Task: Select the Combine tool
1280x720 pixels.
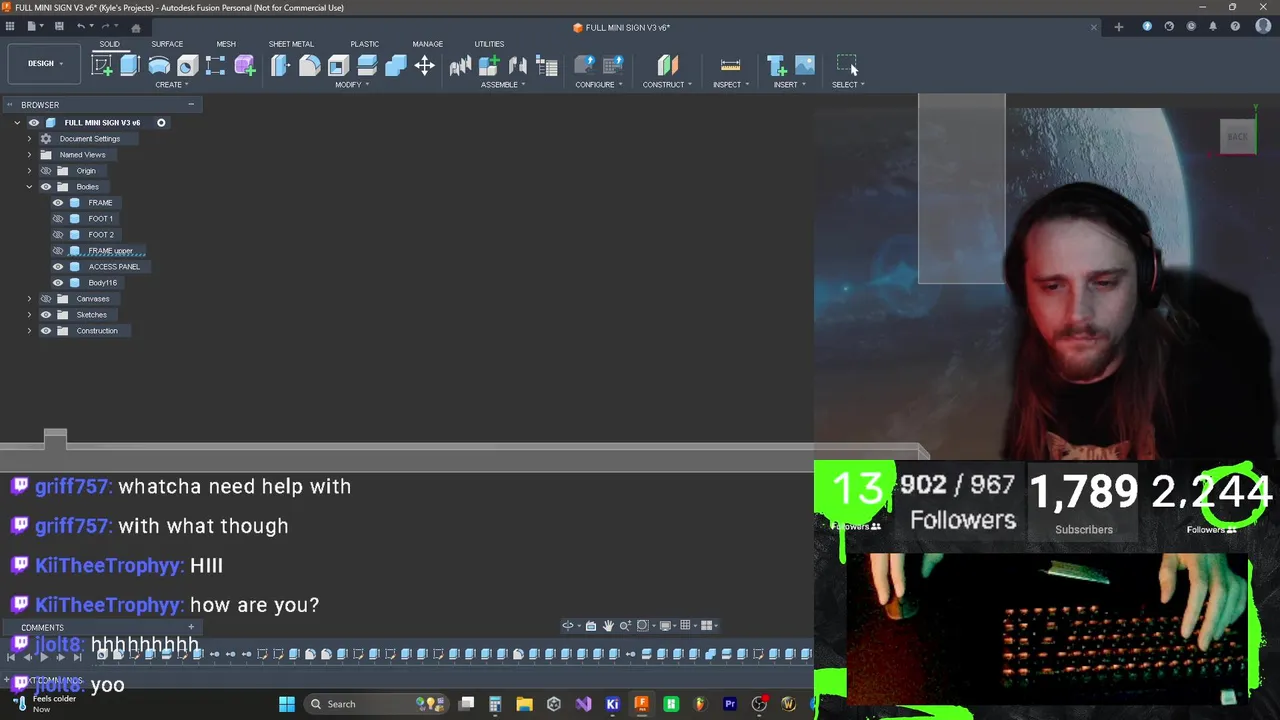Action: (x=396, y=66)
